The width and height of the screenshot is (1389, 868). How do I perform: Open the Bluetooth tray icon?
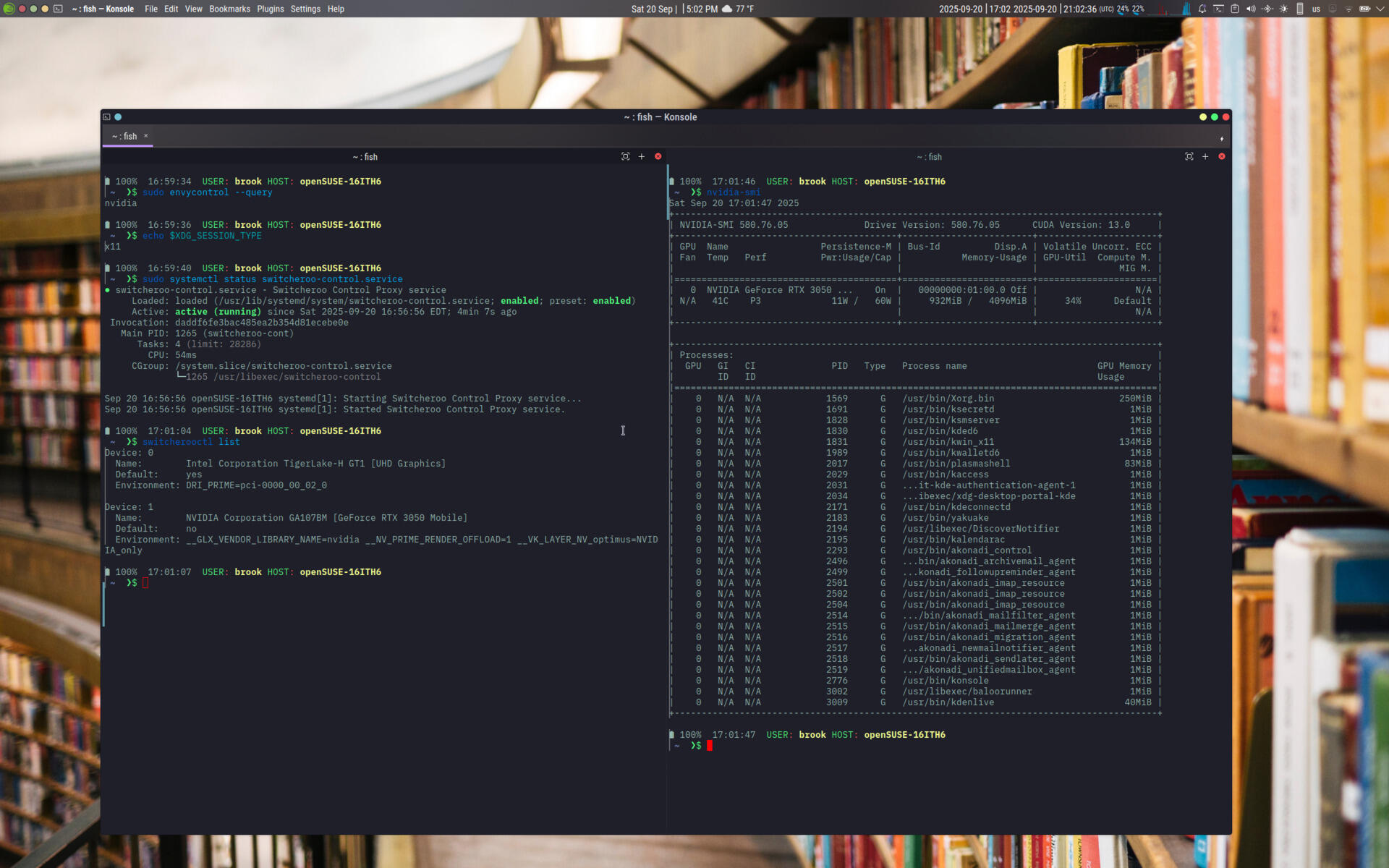1267,9
